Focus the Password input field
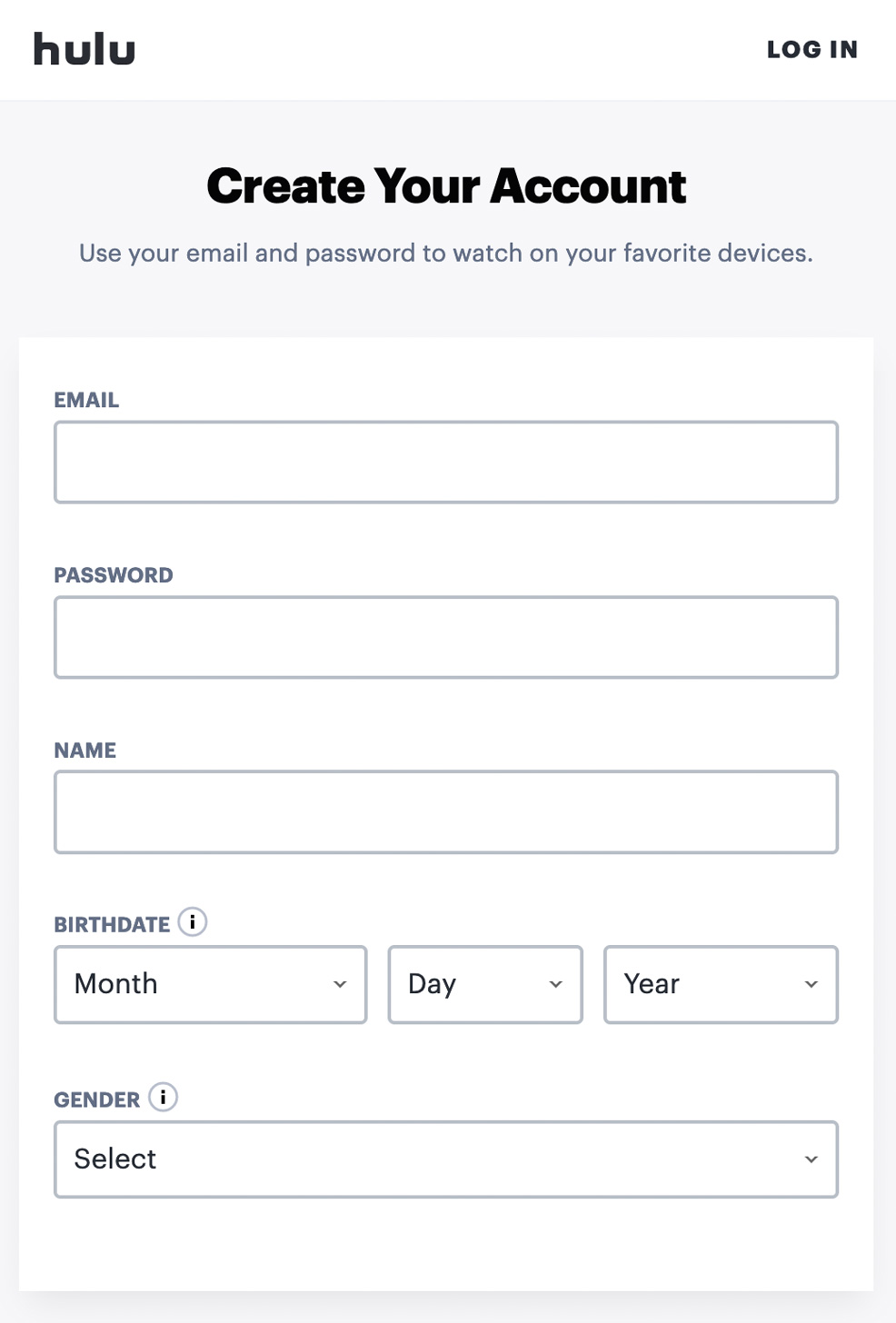This screenshot has width=896, height=1323. click(446, 637)
